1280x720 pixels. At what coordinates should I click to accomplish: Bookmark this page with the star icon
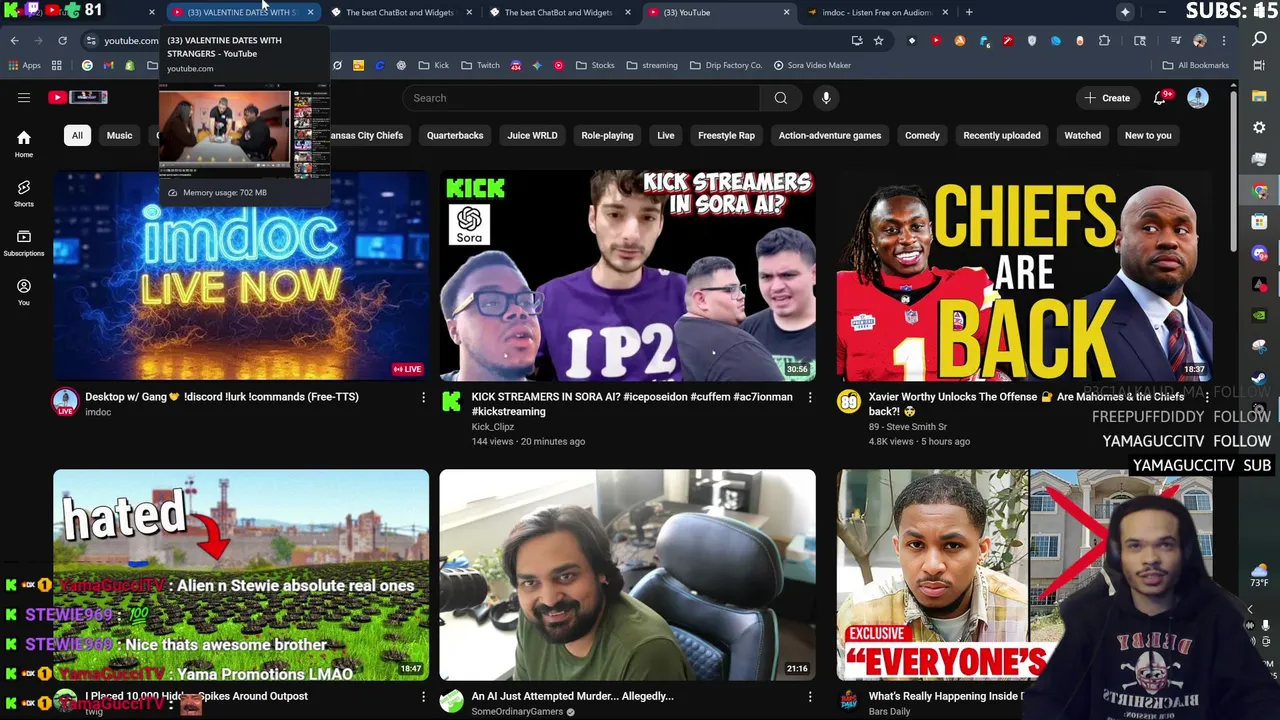click(878, 41)
